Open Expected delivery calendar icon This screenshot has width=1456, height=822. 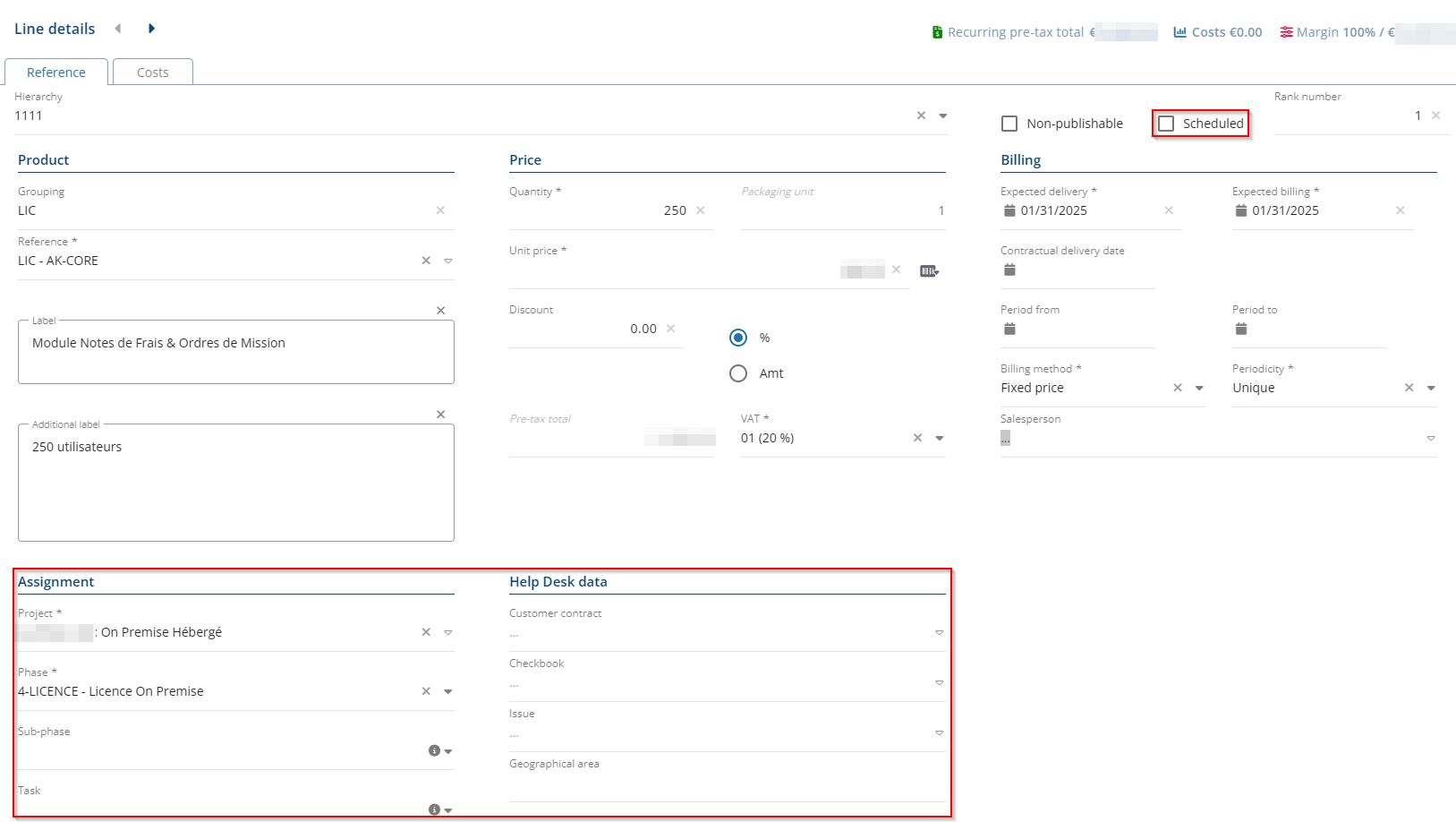1009,210
